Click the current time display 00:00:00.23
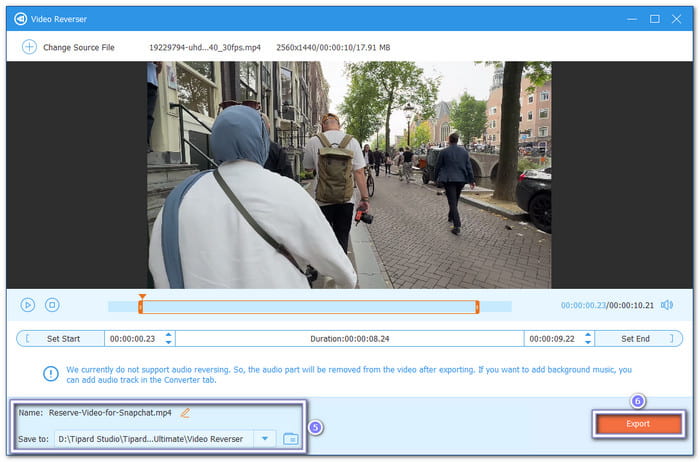Image resolution: width=700 pixels, height=462 pixels. click(x=583, y=306)
